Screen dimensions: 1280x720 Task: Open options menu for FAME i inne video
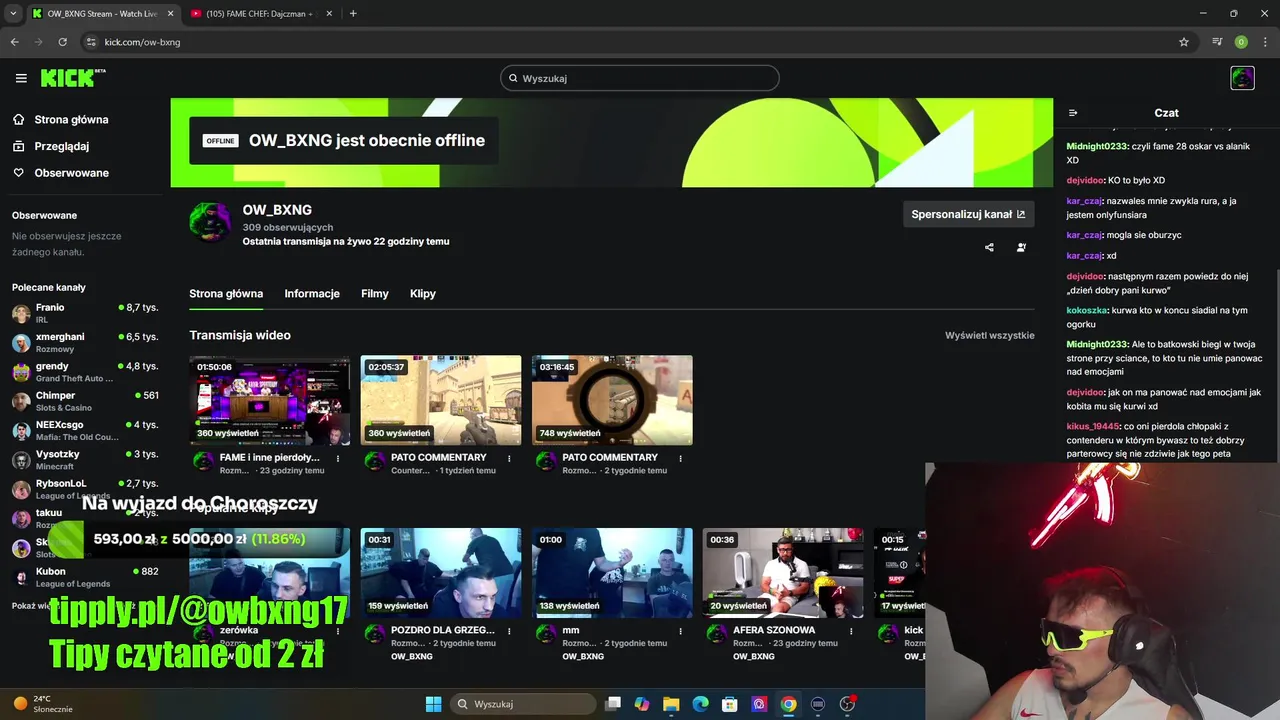pos(338,458)
